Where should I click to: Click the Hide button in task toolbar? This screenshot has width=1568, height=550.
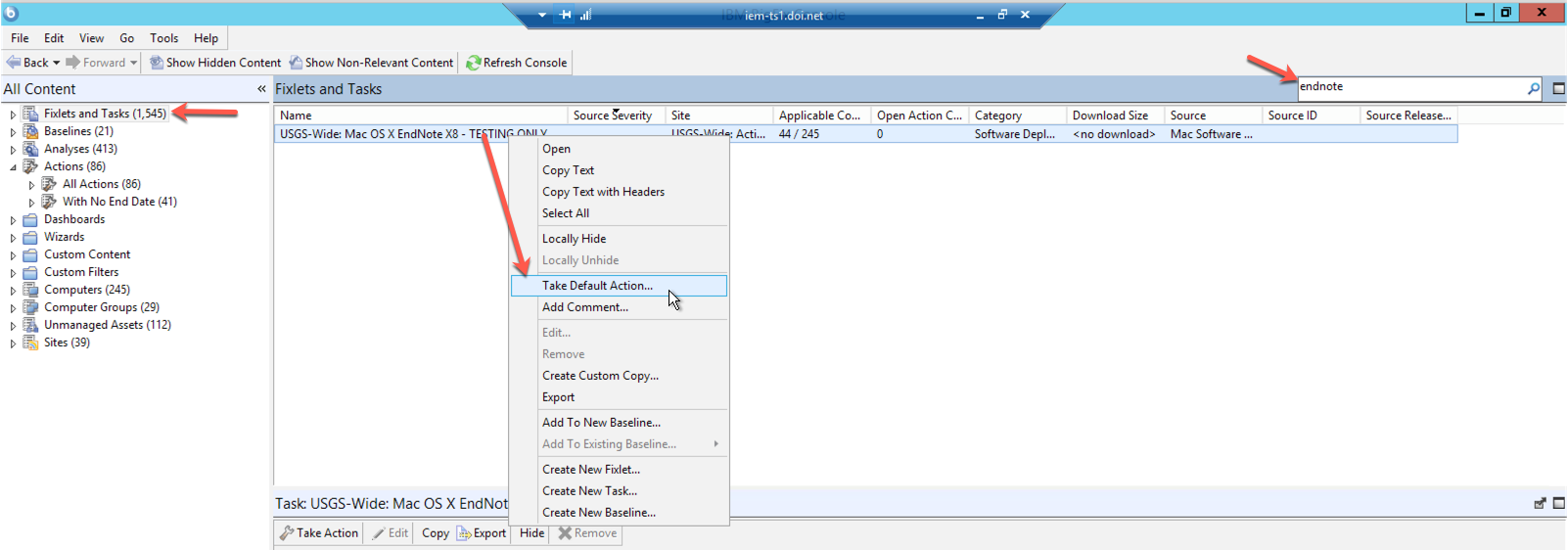click(532, 533)
